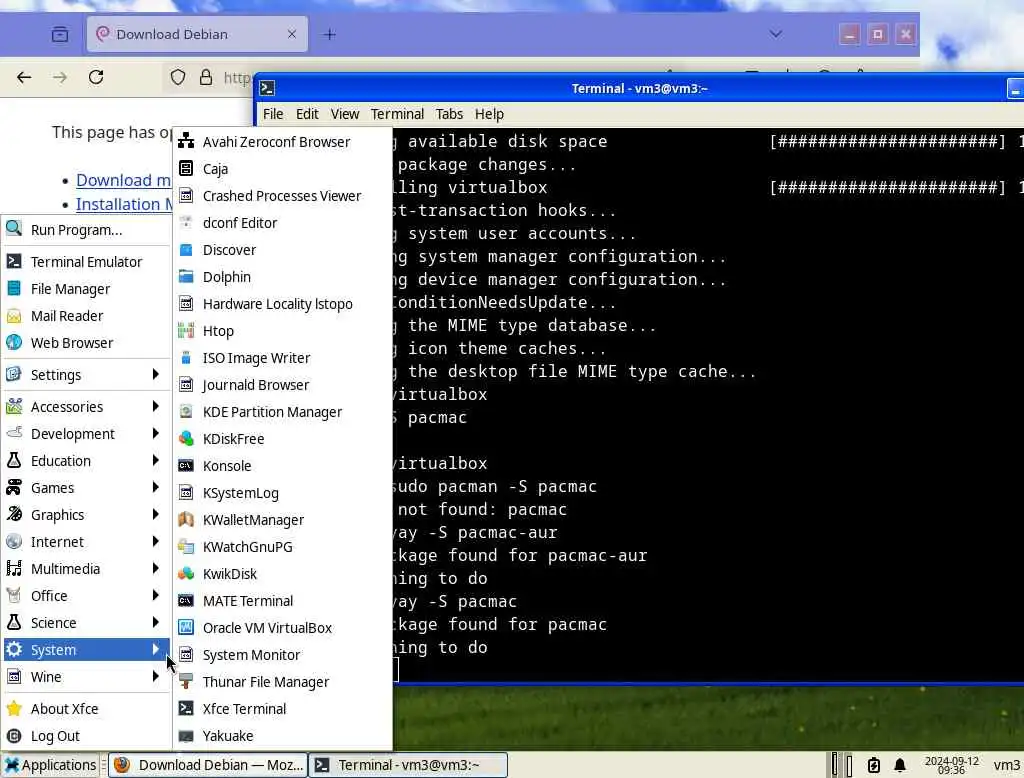Open Hardware Locality lstopo
The width and height of the screenshot is (1024, 778).
pos(282,304)
